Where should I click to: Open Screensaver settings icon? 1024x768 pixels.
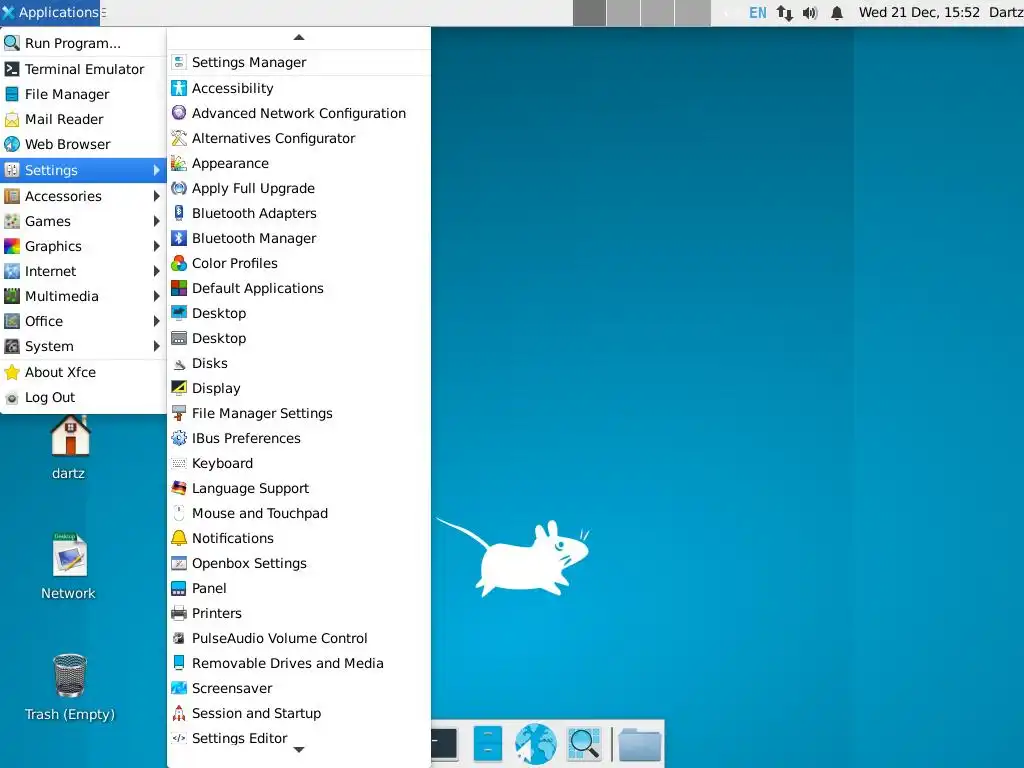point(179,688)
